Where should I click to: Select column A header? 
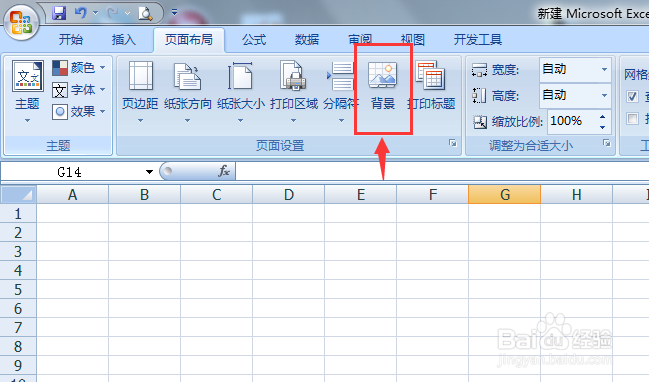pos(72,195)
